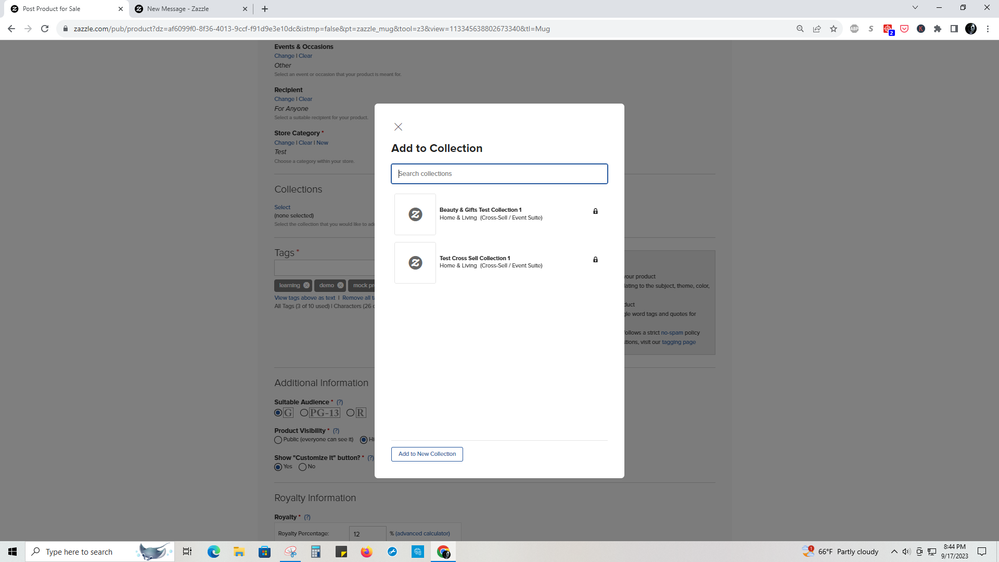
Task: Select Yes for Show Customize it button
Action: (279, 467)
